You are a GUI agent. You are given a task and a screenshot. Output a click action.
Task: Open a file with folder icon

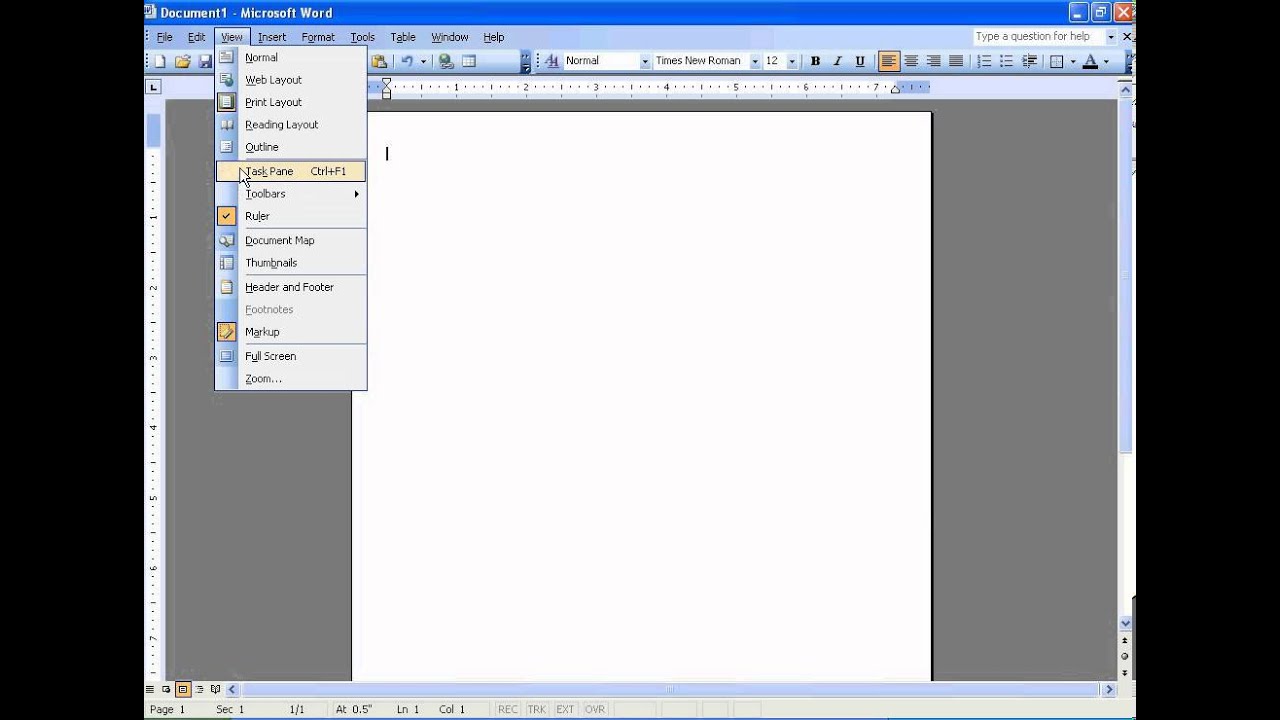tap(182, 61)
